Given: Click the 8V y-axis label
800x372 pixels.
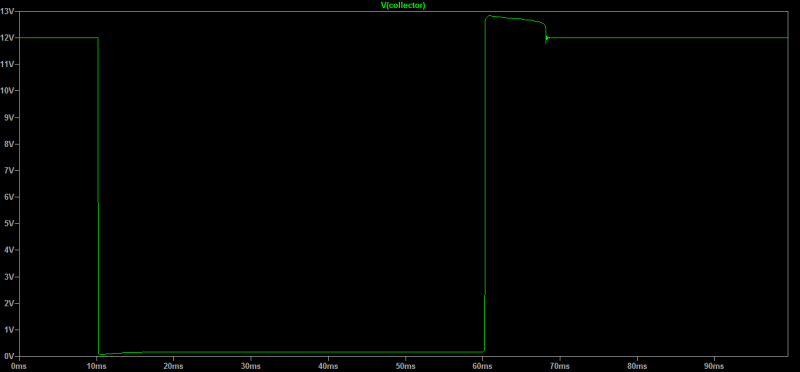Looking at the screenshot, I should [x=9, y=144].
